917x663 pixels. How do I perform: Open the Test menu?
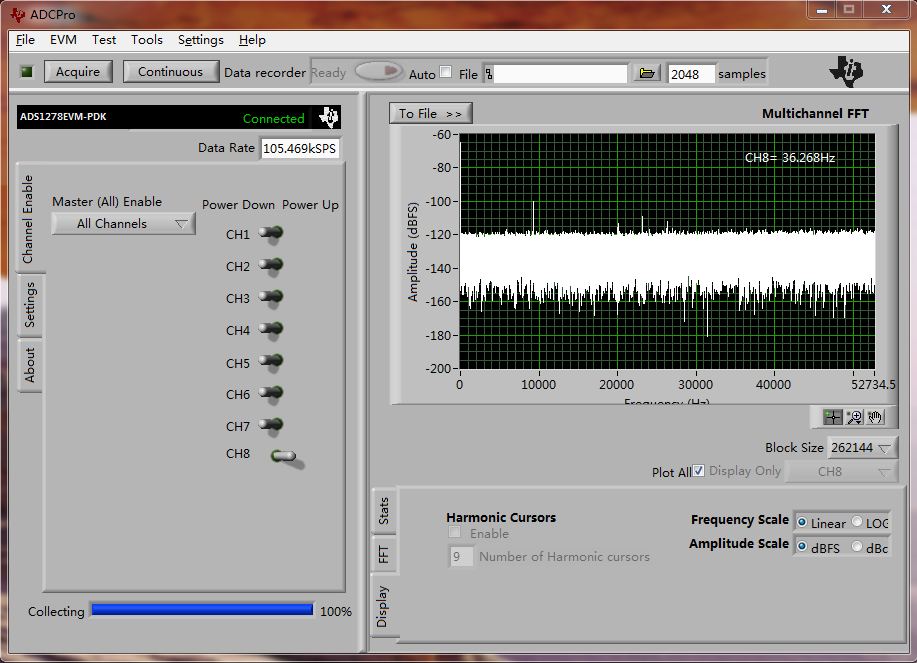point(104,40)
